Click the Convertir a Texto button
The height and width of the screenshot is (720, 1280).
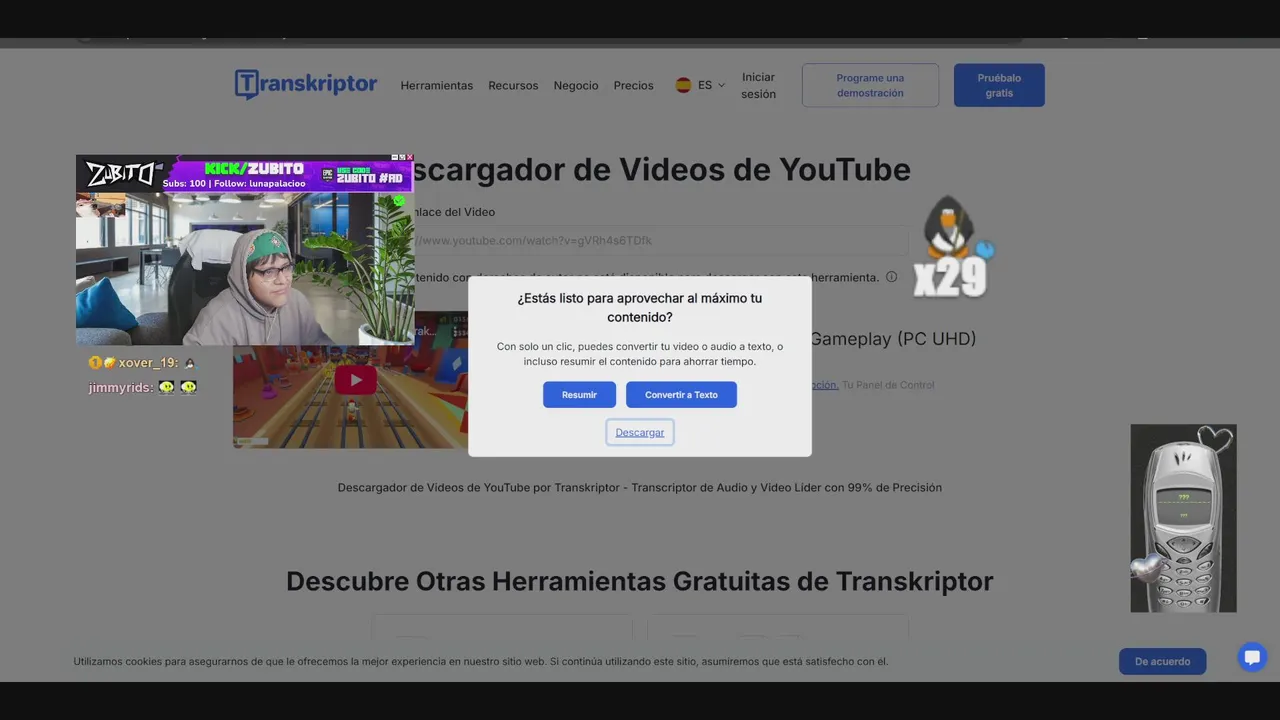pyautogui.click(x=681, y=394)
